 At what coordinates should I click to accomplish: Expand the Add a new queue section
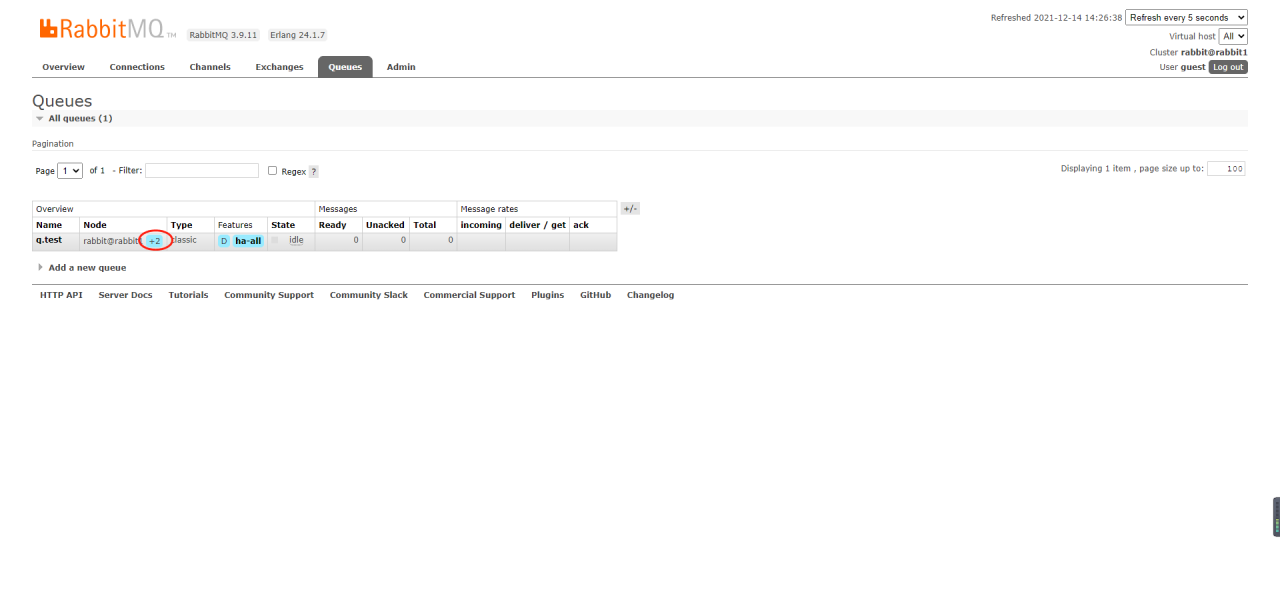pyautogui.click(x=82, y=268)
